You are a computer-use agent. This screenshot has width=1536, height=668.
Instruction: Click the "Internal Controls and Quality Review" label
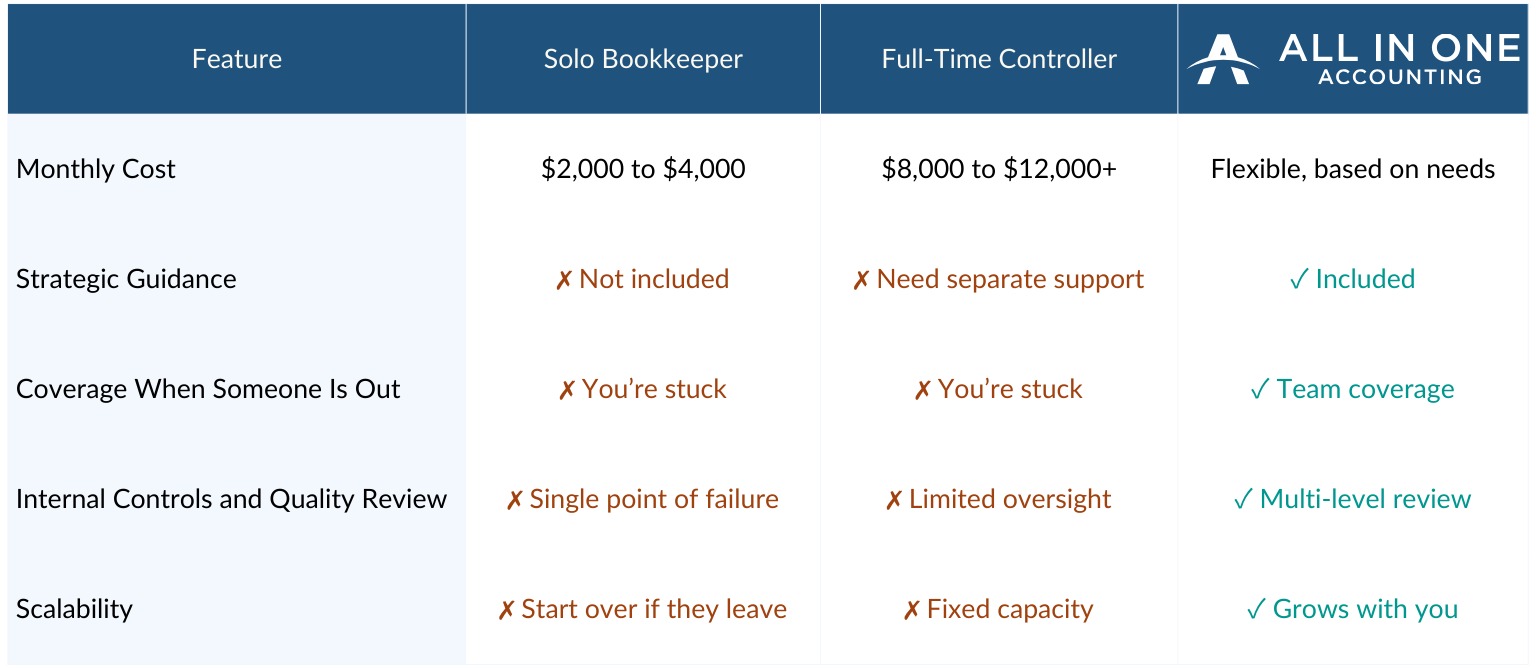(x=231, y=499)
